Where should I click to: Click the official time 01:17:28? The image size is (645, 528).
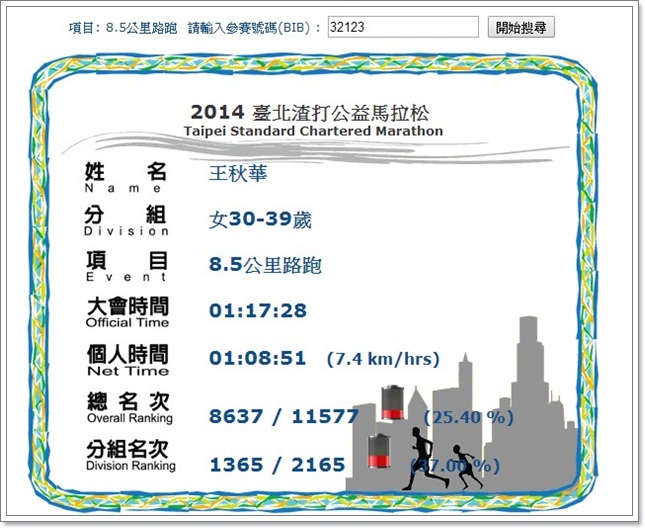(x=258, y=310)
